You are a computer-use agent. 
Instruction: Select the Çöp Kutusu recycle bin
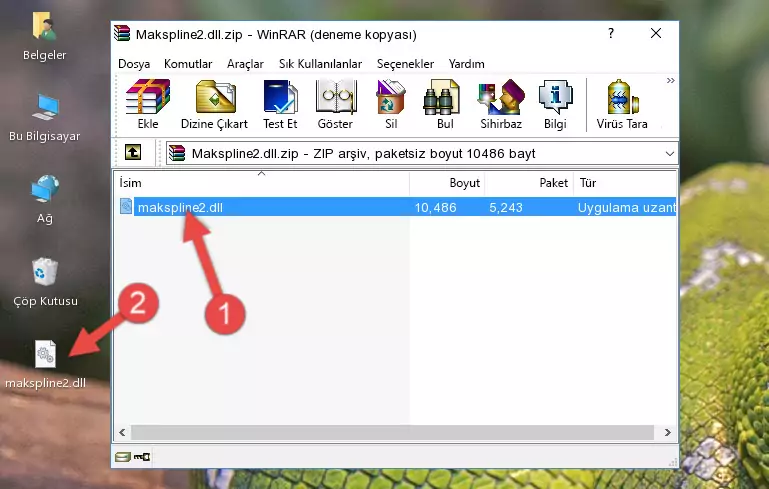point(45,282)
